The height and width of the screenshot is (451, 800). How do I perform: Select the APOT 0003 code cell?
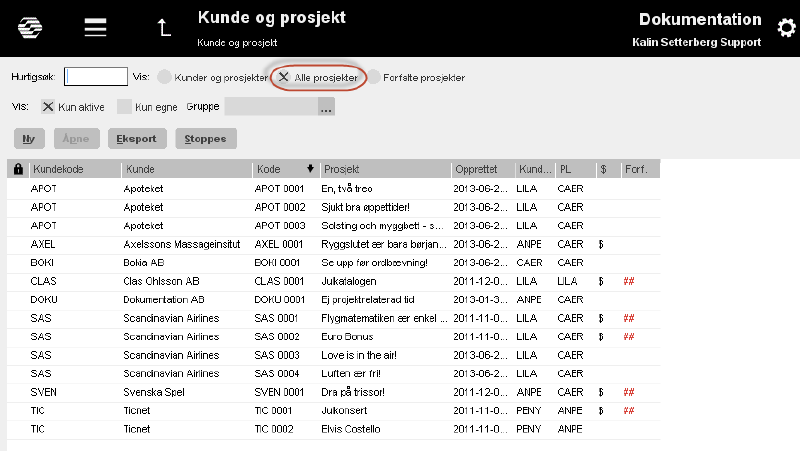[x=280, y=226]
